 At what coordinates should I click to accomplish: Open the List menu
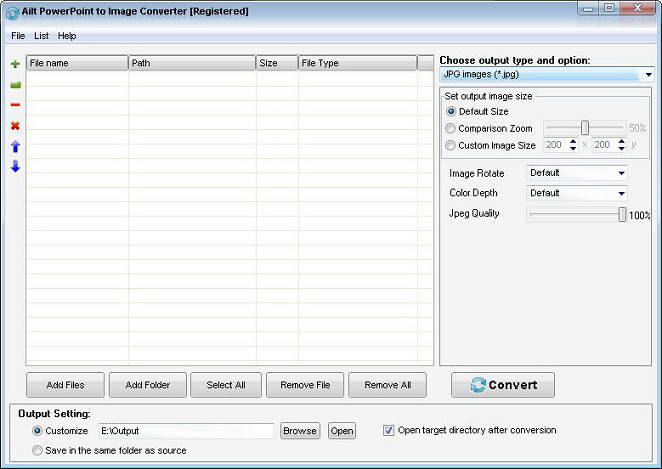[x=41, y=36]
